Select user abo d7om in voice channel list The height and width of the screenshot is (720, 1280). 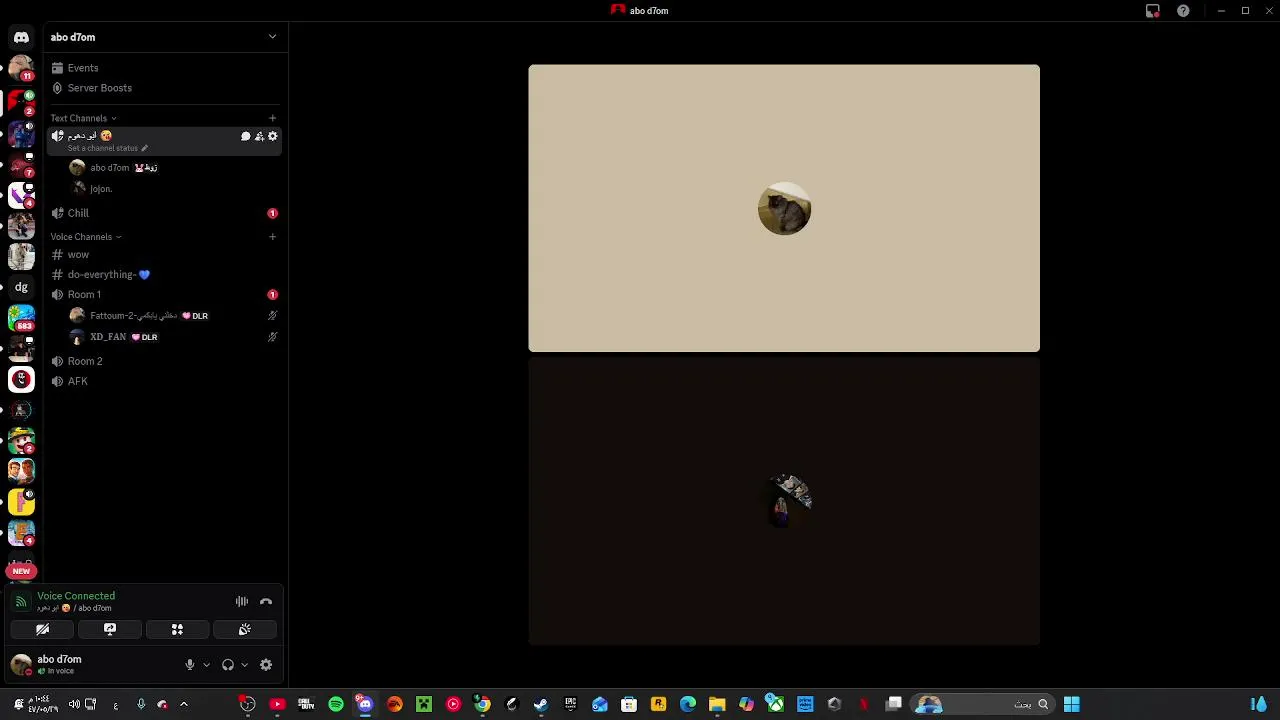coord(173,167)
